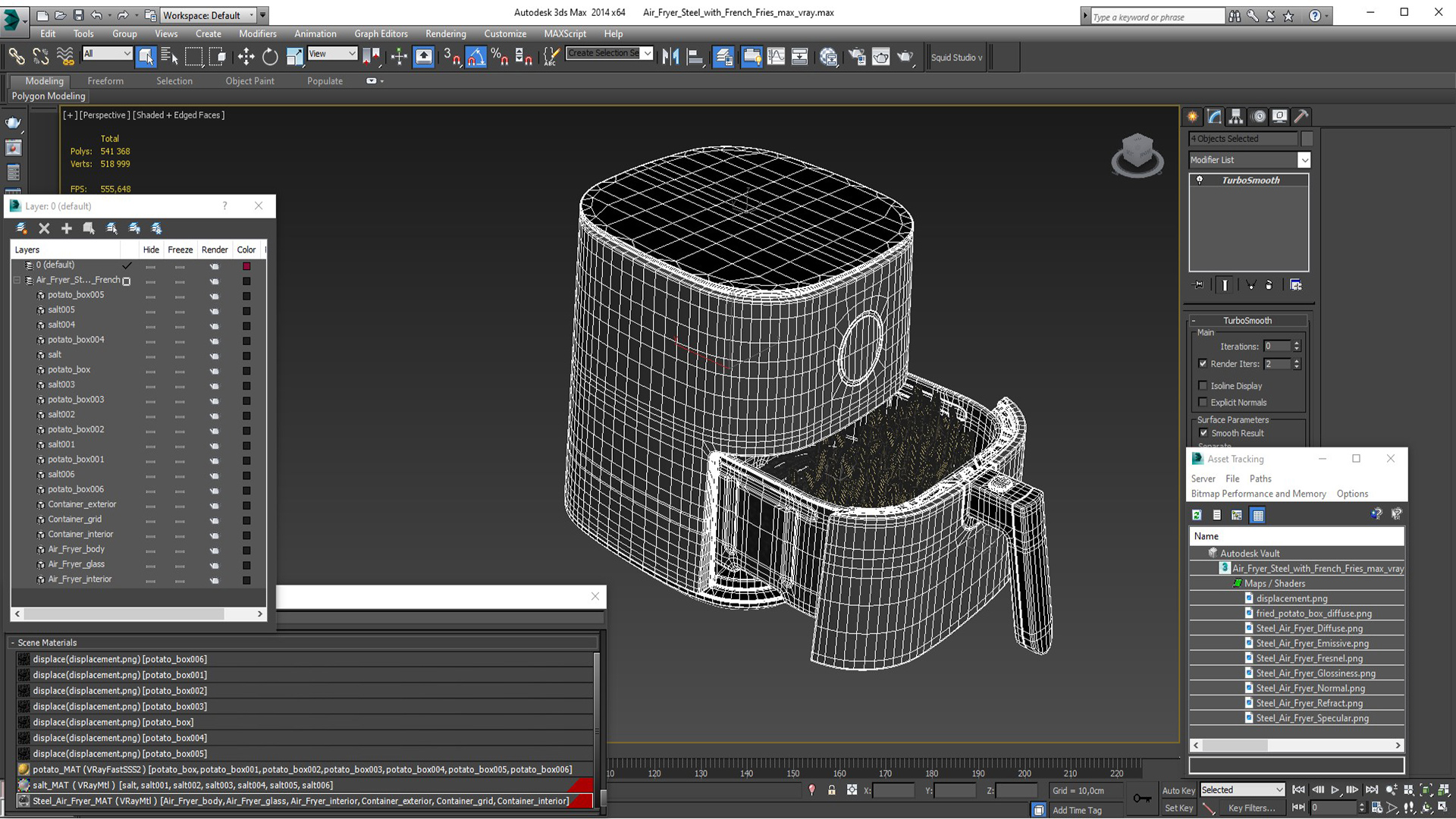The image size is (1456, 819).
Task: Click color swatch of salt005 layer row
Action: point(246,311)
